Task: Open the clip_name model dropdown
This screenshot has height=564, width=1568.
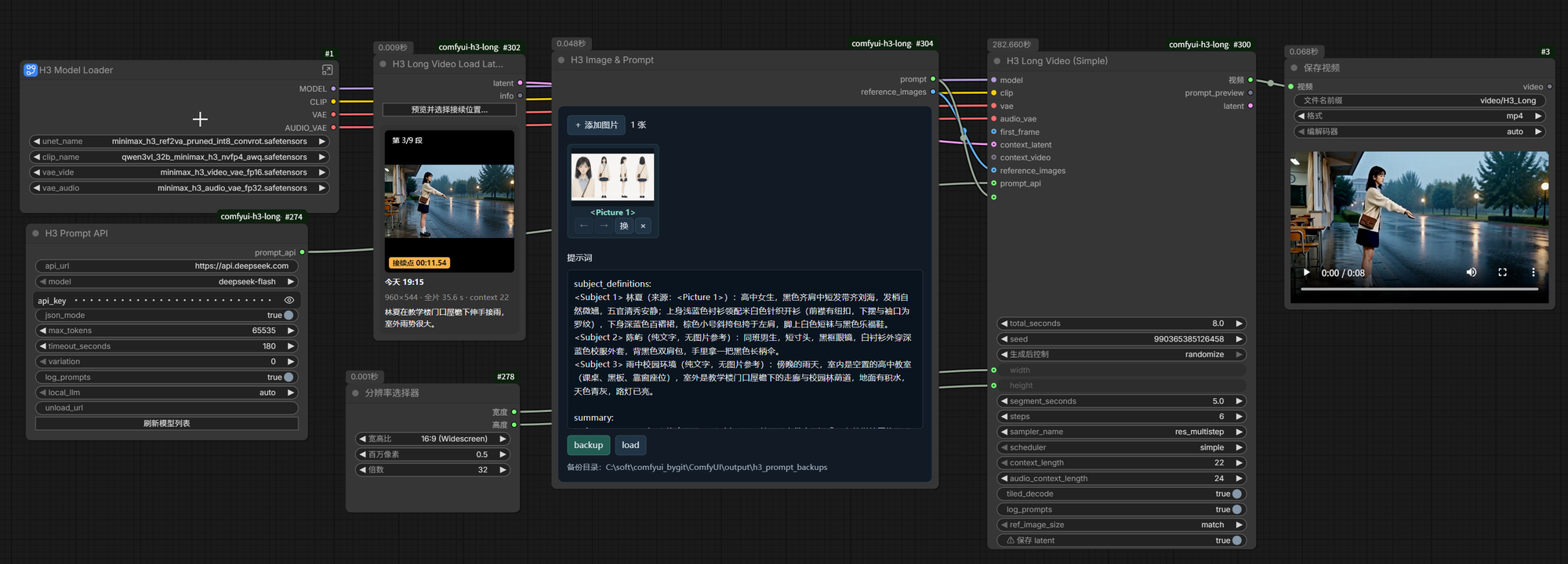Action: coord(180,157)
